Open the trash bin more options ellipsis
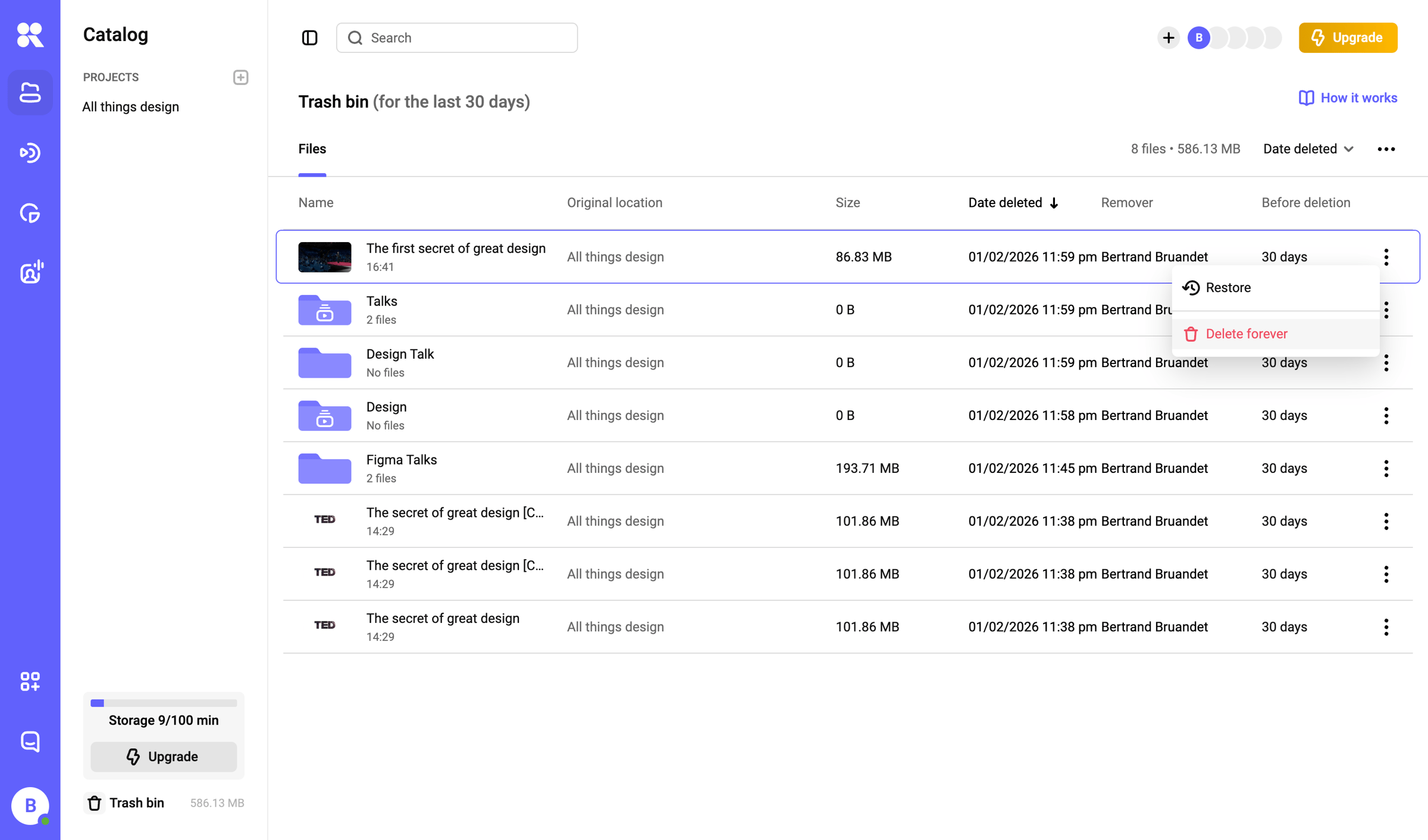1428x840 pixels. point(1386,149)
